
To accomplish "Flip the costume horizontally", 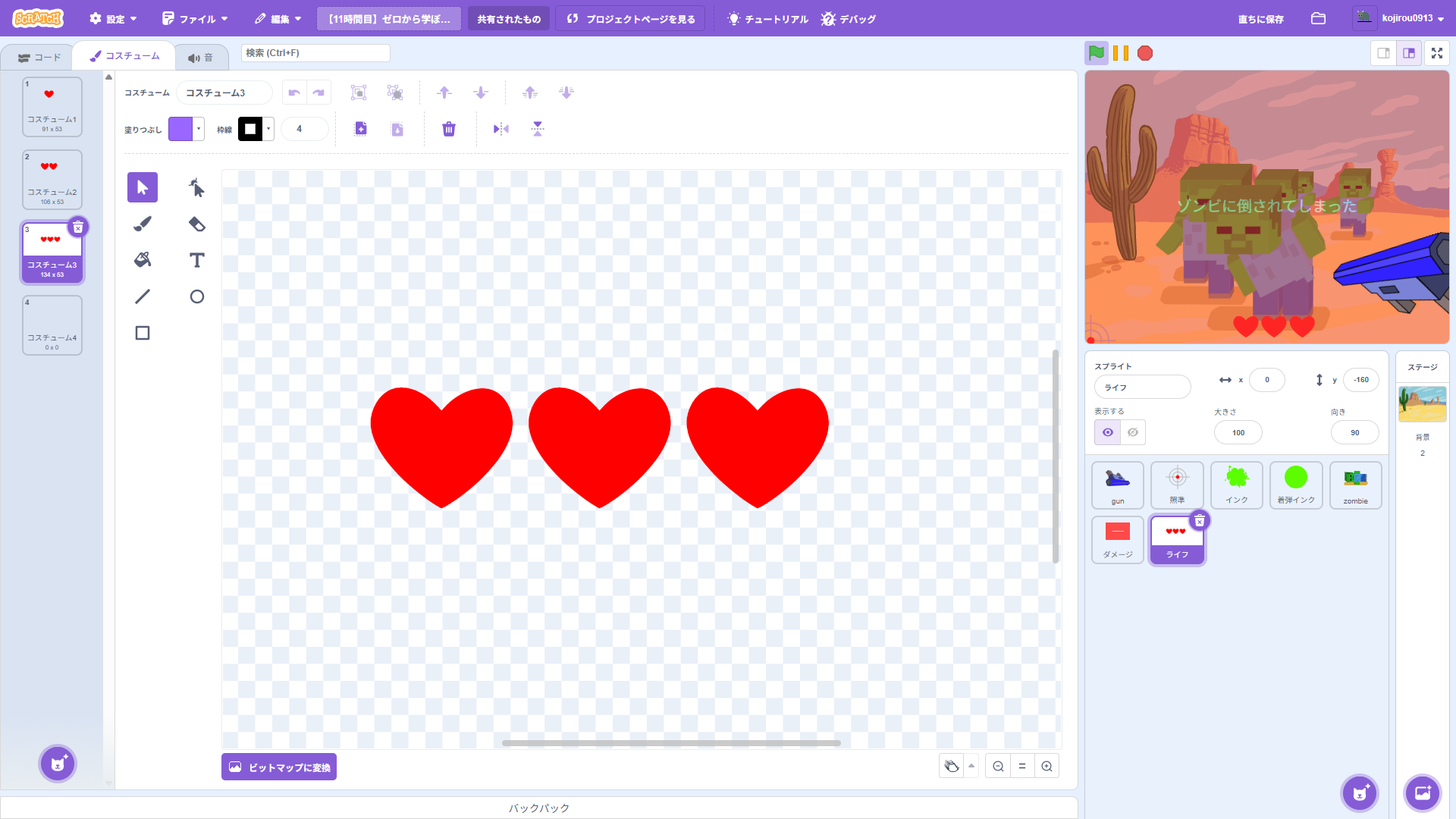I will click(500, 129).
